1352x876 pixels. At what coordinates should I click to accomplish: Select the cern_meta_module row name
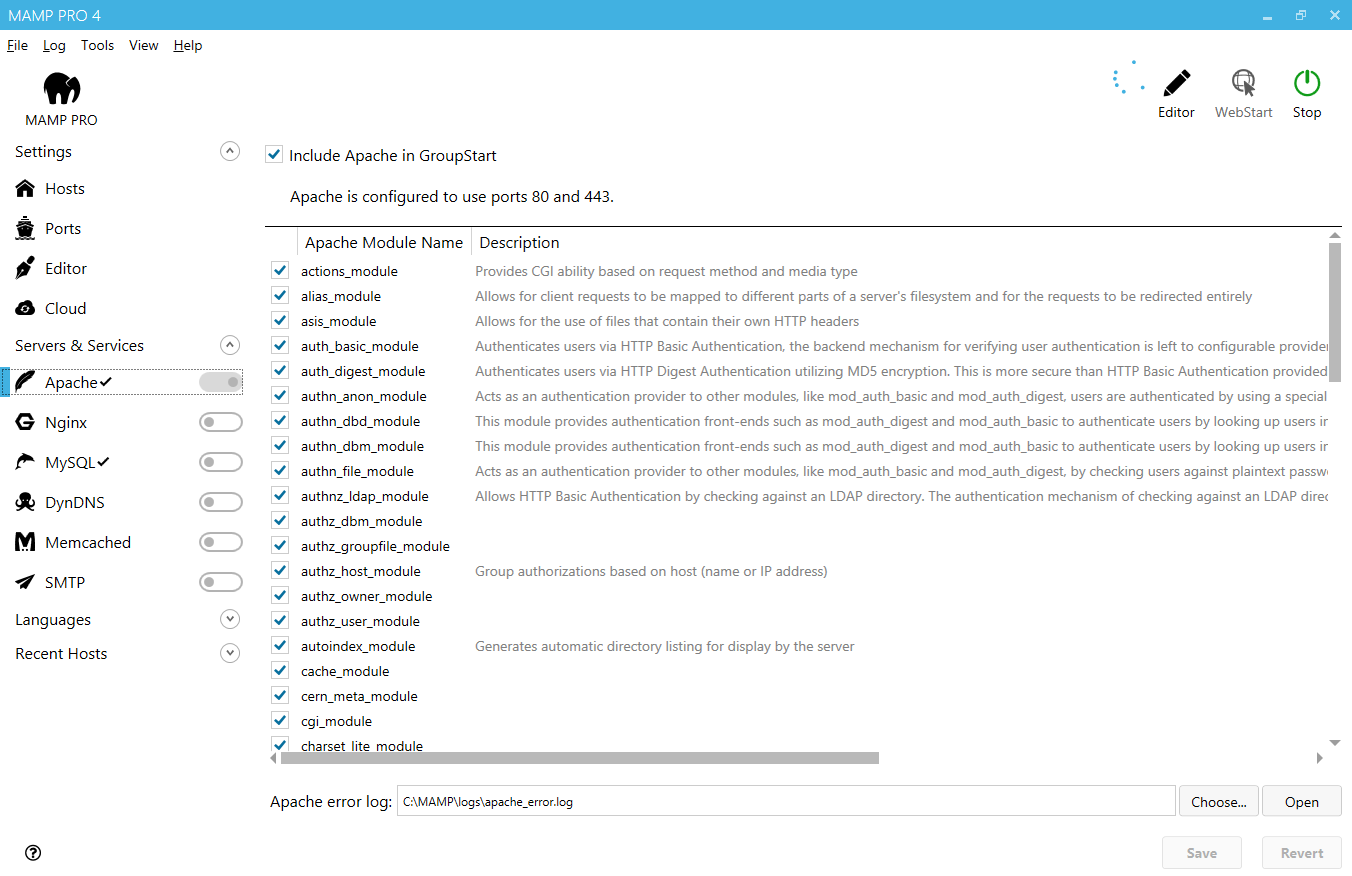(359, 696)
